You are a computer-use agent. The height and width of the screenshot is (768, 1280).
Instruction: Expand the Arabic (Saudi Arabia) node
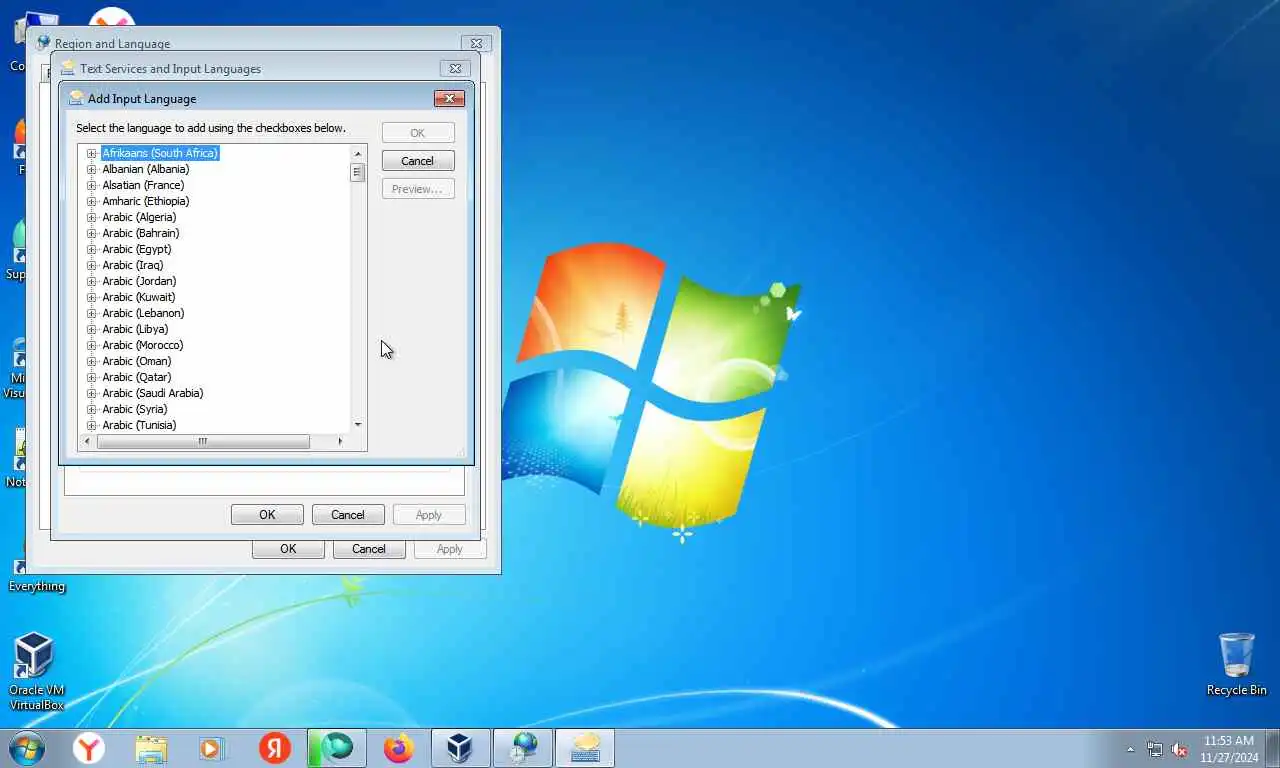pos(92,393)
